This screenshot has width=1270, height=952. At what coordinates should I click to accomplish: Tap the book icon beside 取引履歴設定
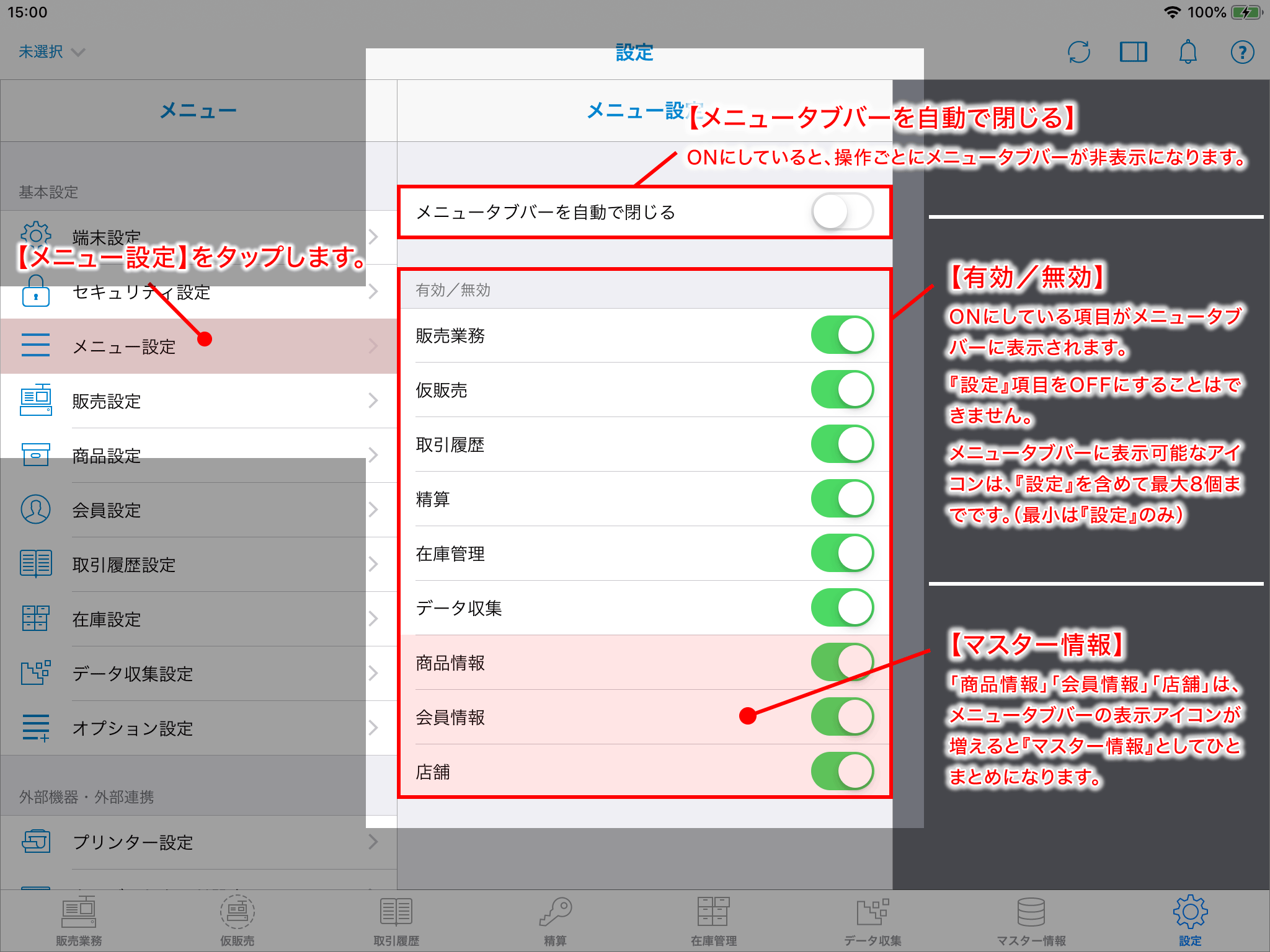tap(36, 563)
